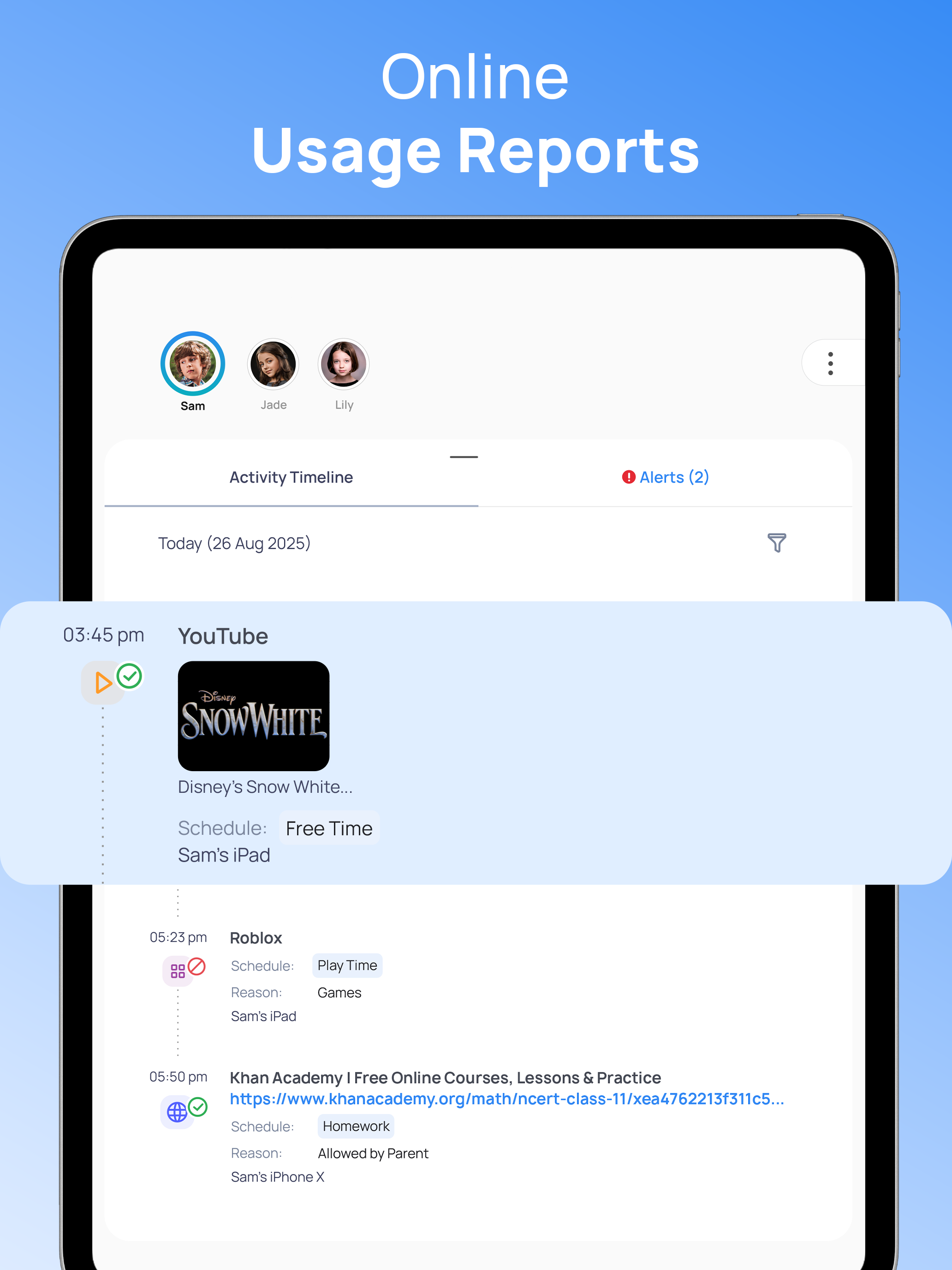This screenshot has width=952, height=1270.
Task: Open the Snow White video thumbnail
Action: click(x=254, y=715)
